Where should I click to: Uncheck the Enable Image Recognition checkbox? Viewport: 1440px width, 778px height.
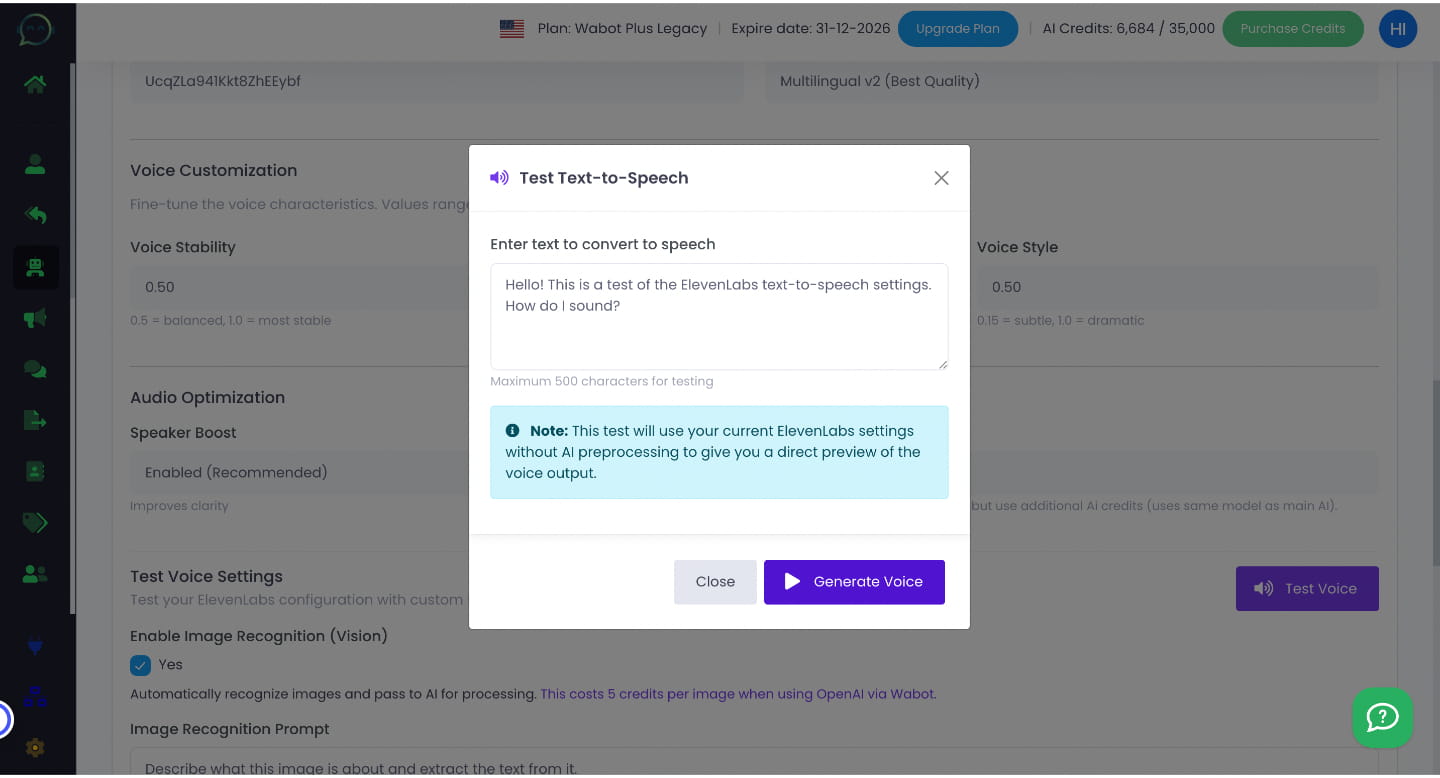pyautogui.click(x=141, y=665)
